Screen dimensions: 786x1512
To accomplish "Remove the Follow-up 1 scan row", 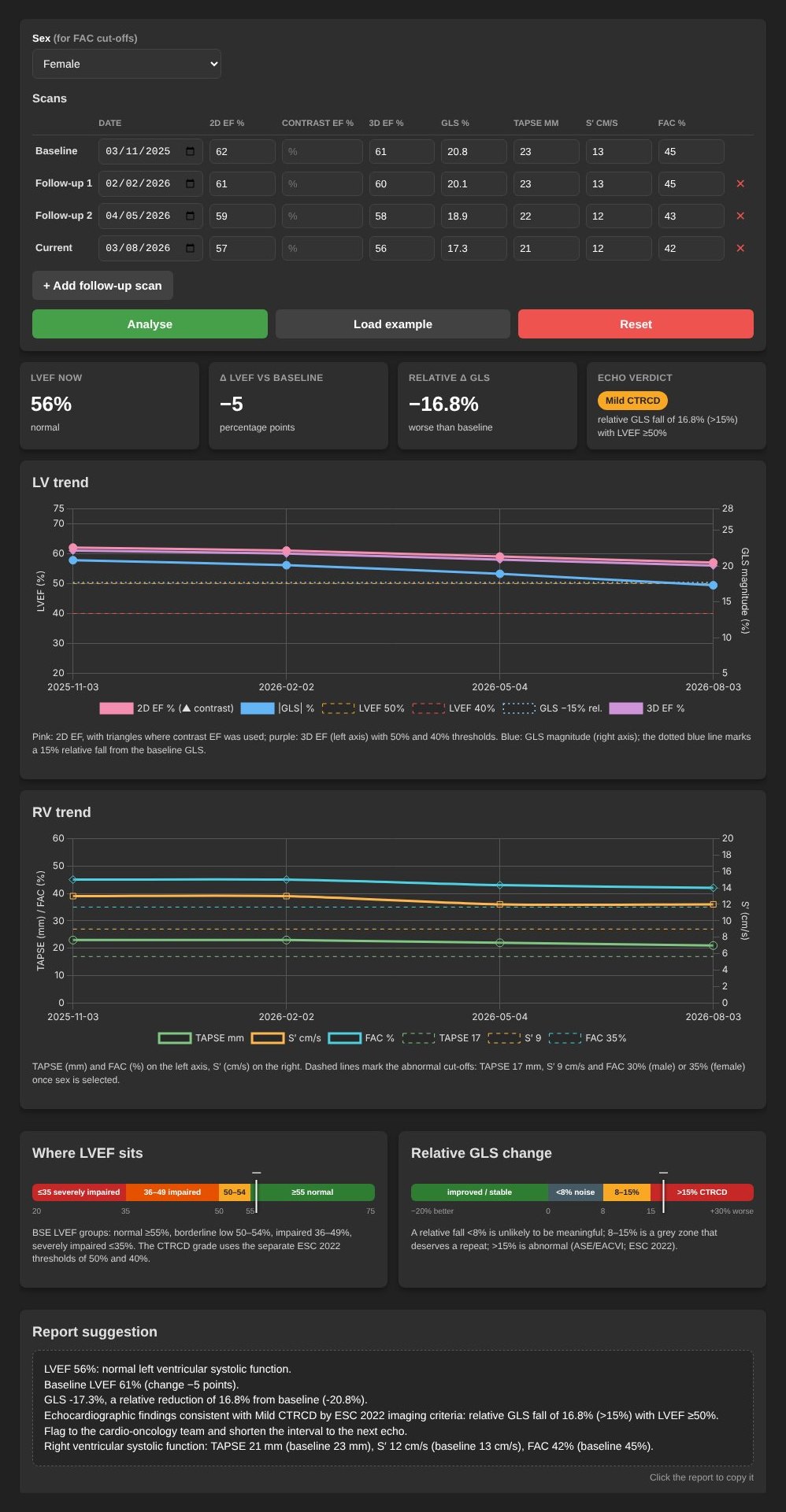I will tap(740, 183).
